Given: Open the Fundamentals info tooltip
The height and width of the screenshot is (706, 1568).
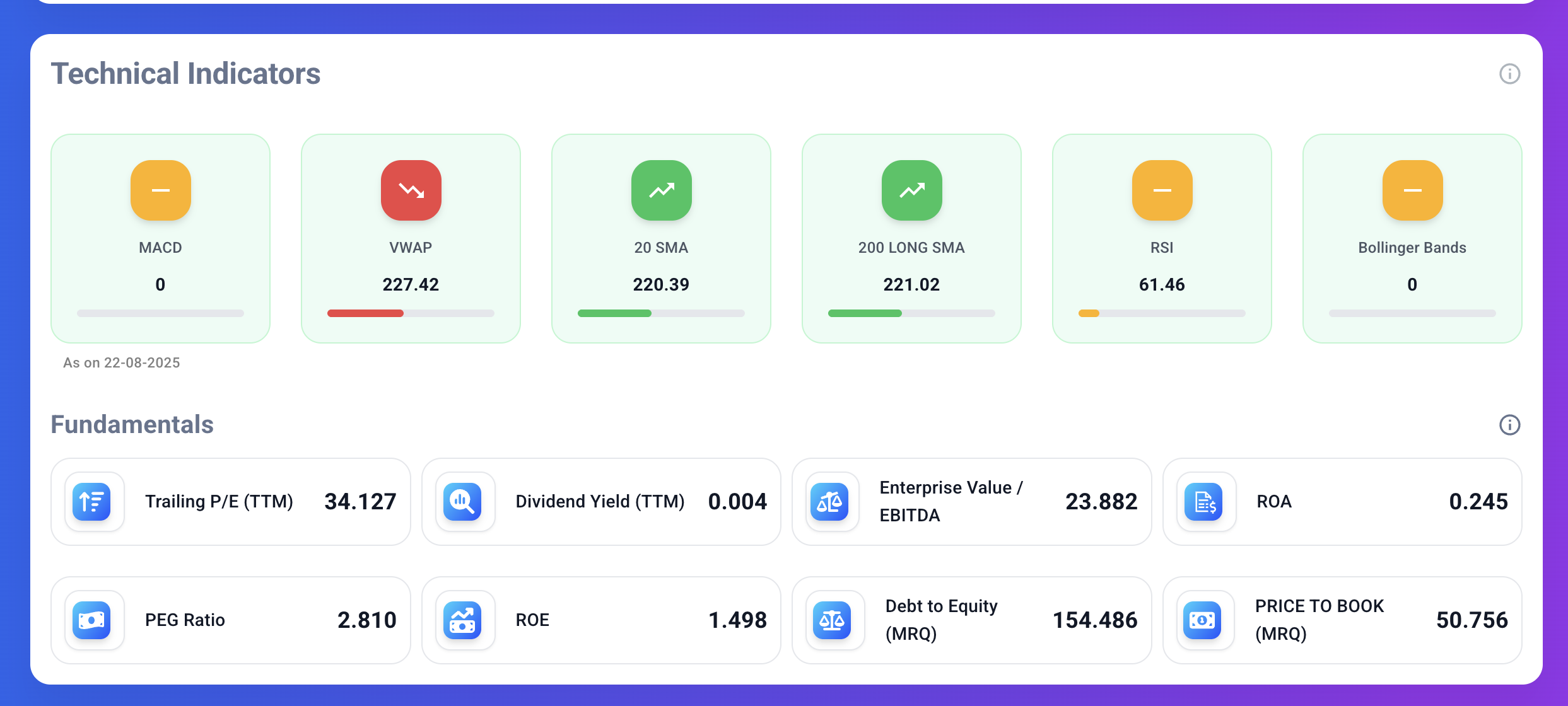Looking at the screenshot, I should click(x=1510, y=425).
